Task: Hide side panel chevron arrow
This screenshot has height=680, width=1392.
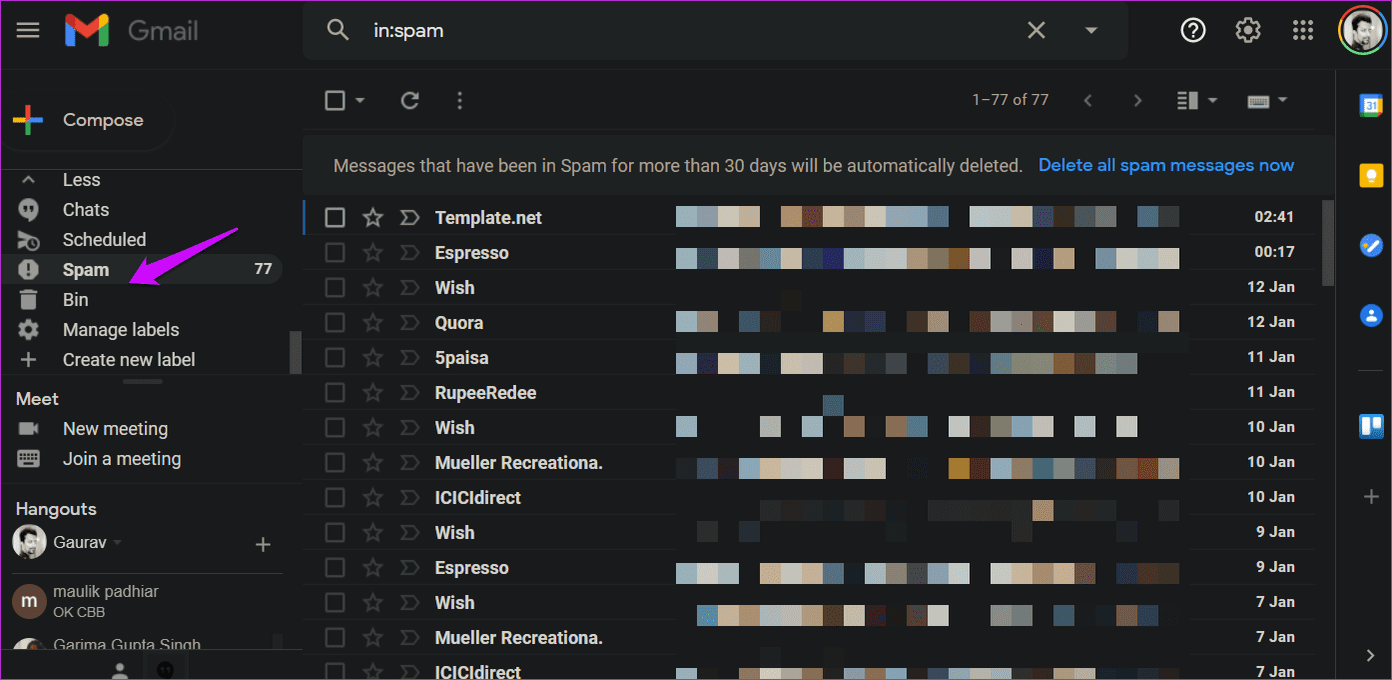Action: click(1370, 656)
